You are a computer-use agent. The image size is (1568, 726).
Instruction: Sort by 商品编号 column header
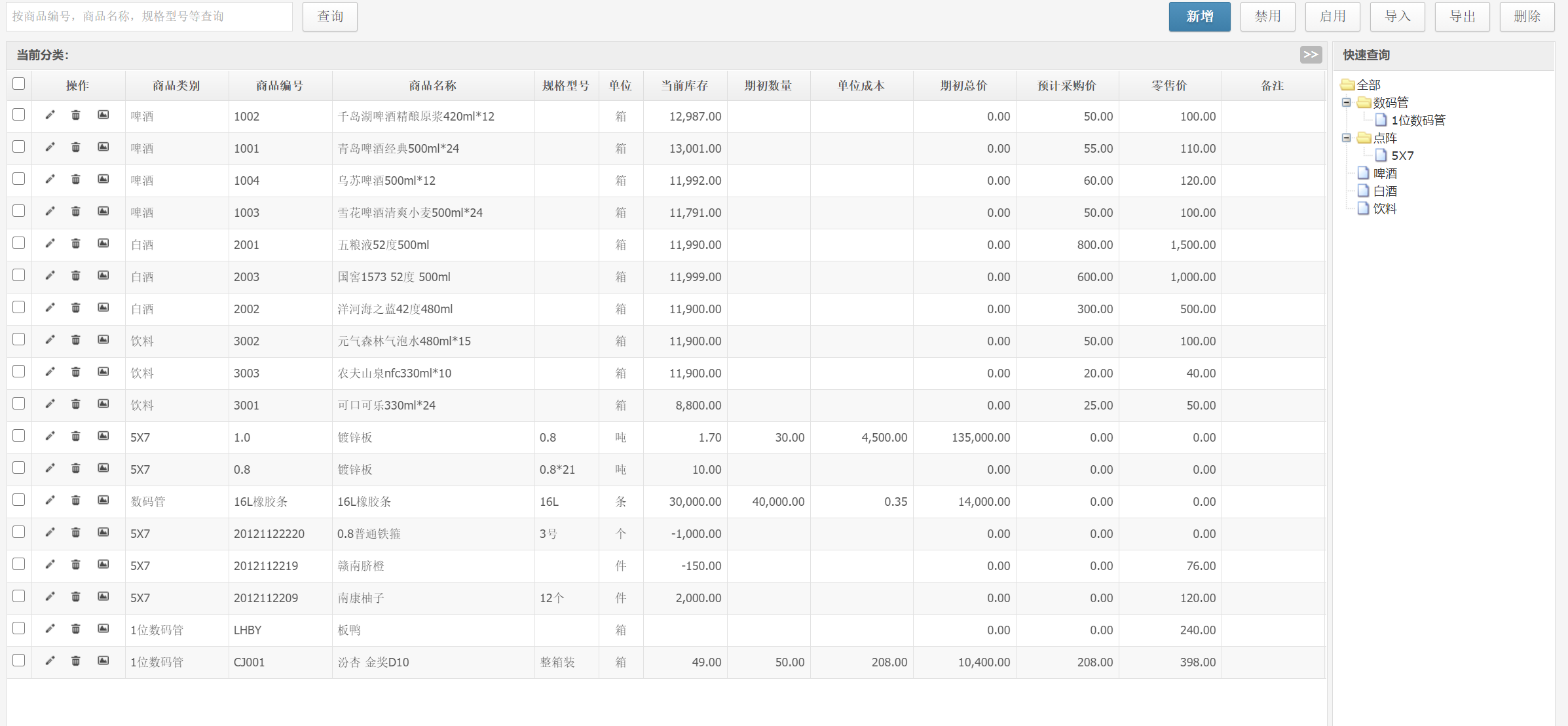[280, 85]
